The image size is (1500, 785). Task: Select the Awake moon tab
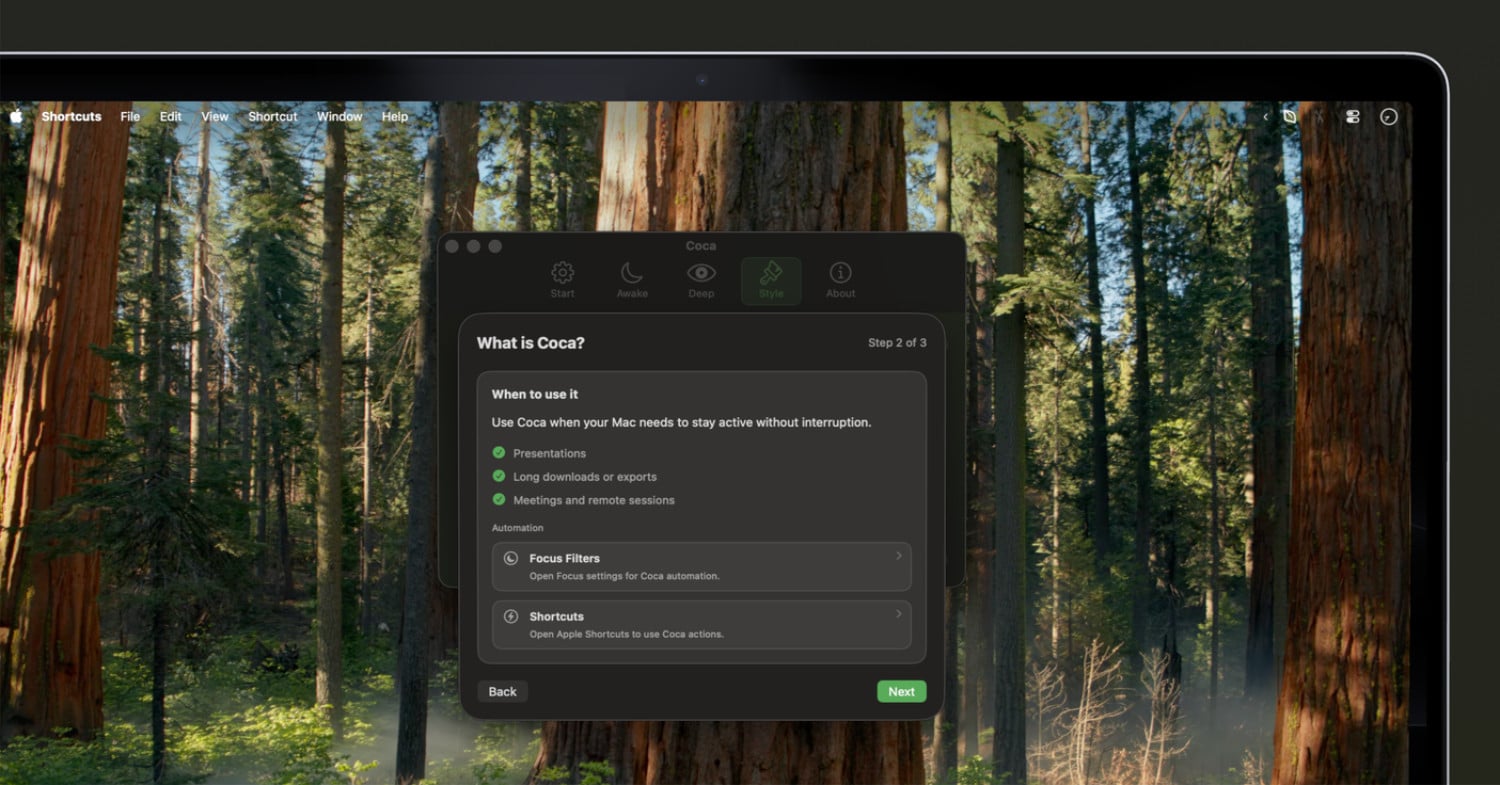pos(632,280)
